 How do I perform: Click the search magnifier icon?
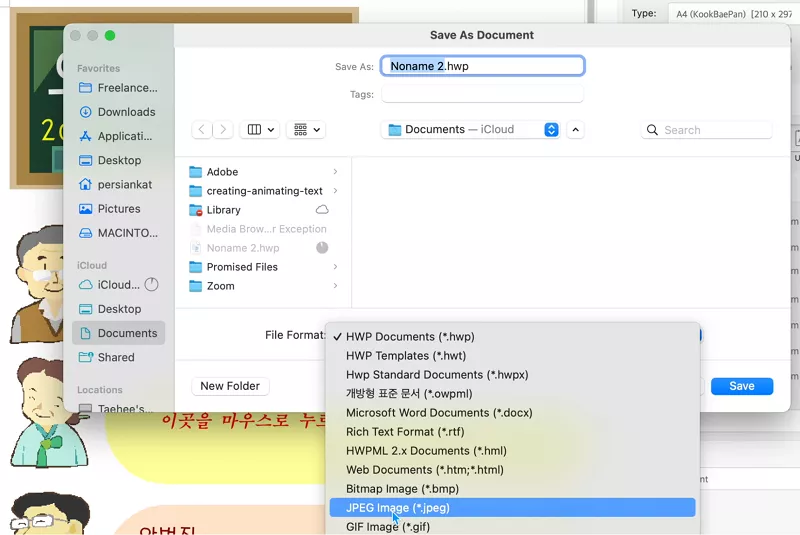pyautogui.click(x=652, y=130)
